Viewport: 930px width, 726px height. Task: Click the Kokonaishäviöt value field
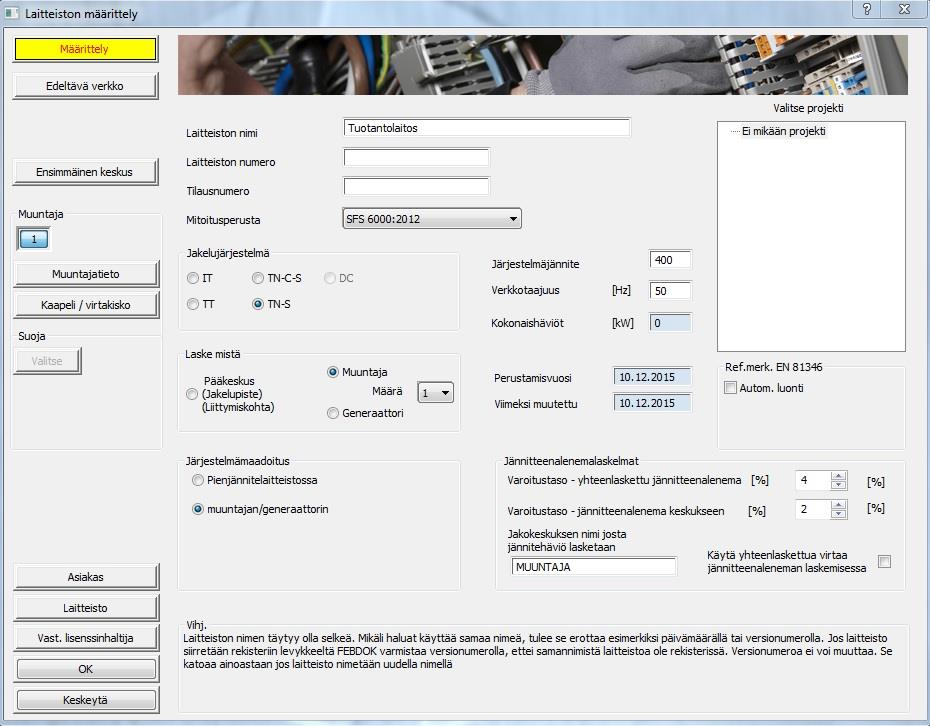click(671, 323)
